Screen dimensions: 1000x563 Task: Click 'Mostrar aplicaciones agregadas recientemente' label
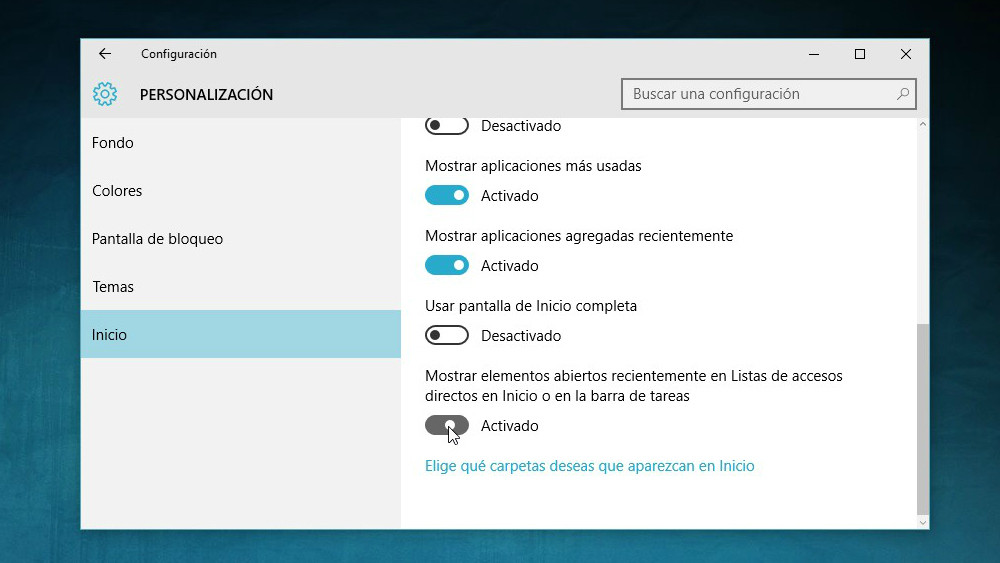[579, 236]
